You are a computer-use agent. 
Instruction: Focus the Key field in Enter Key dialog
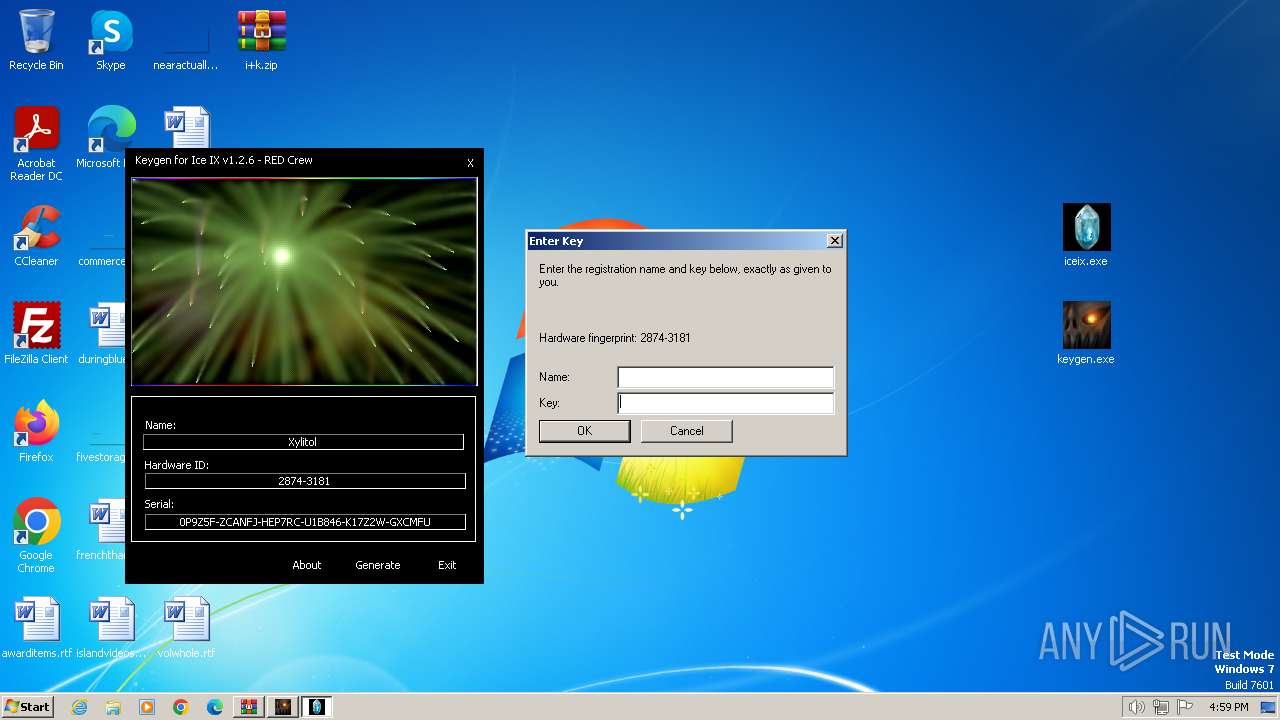coord(725,403)
